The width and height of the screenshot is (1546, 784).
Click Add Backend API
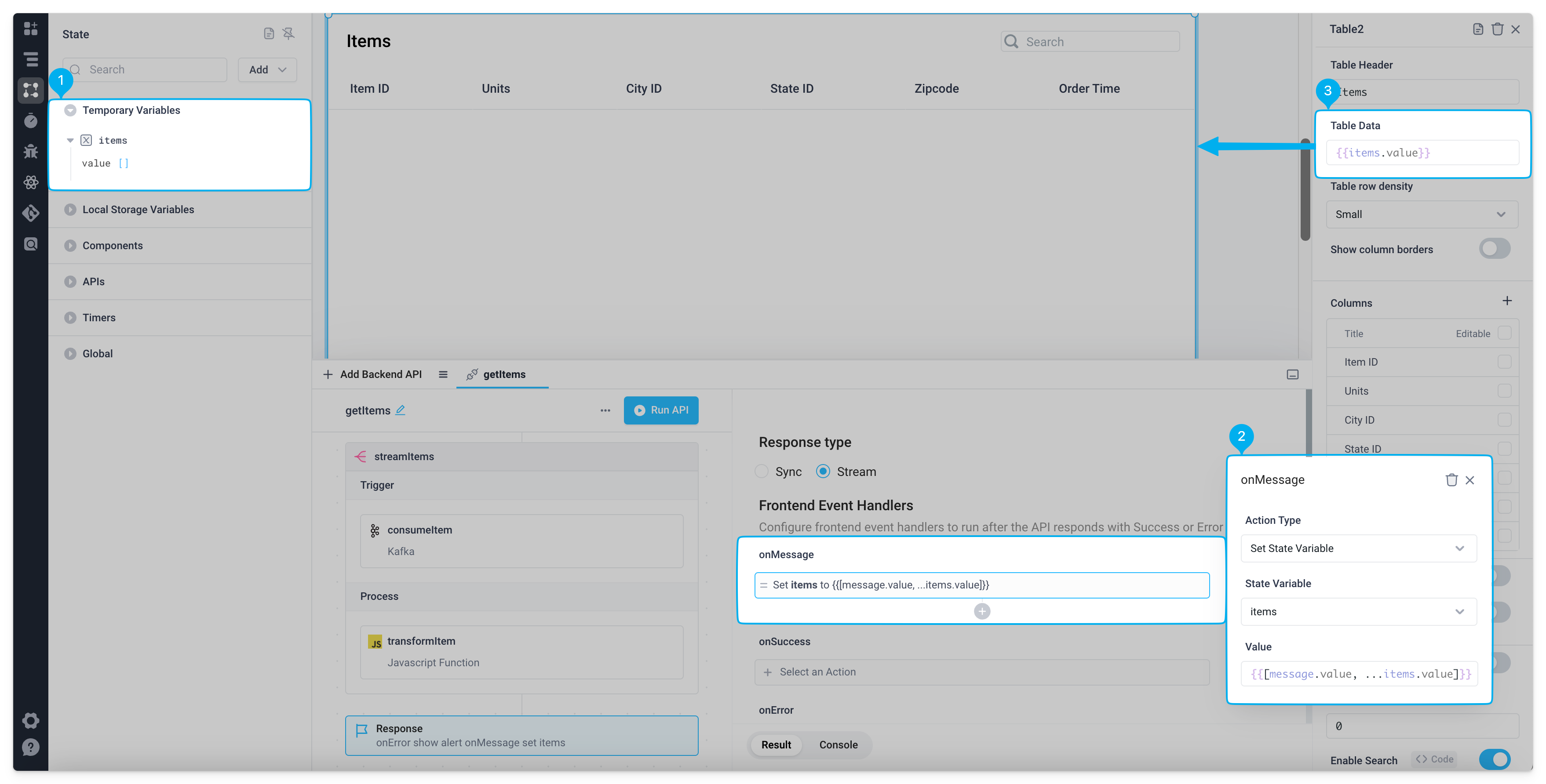[372, 374]
